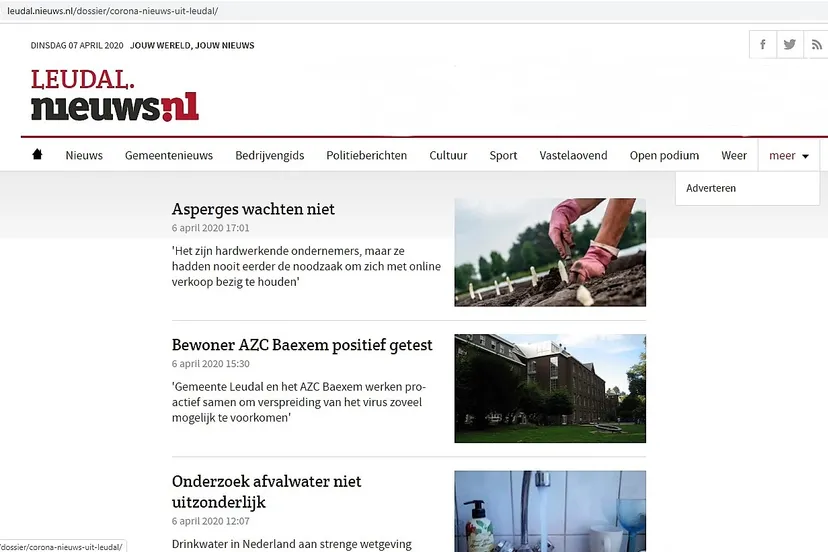Click the AZC Baexem building thumbnail
The height and width of the screenshot is (552, 828).
(x=550, y=388)
